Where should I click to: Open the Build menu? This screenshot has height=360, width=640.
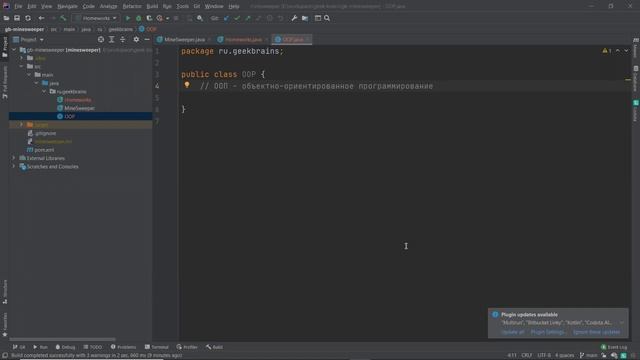(152, 7)
